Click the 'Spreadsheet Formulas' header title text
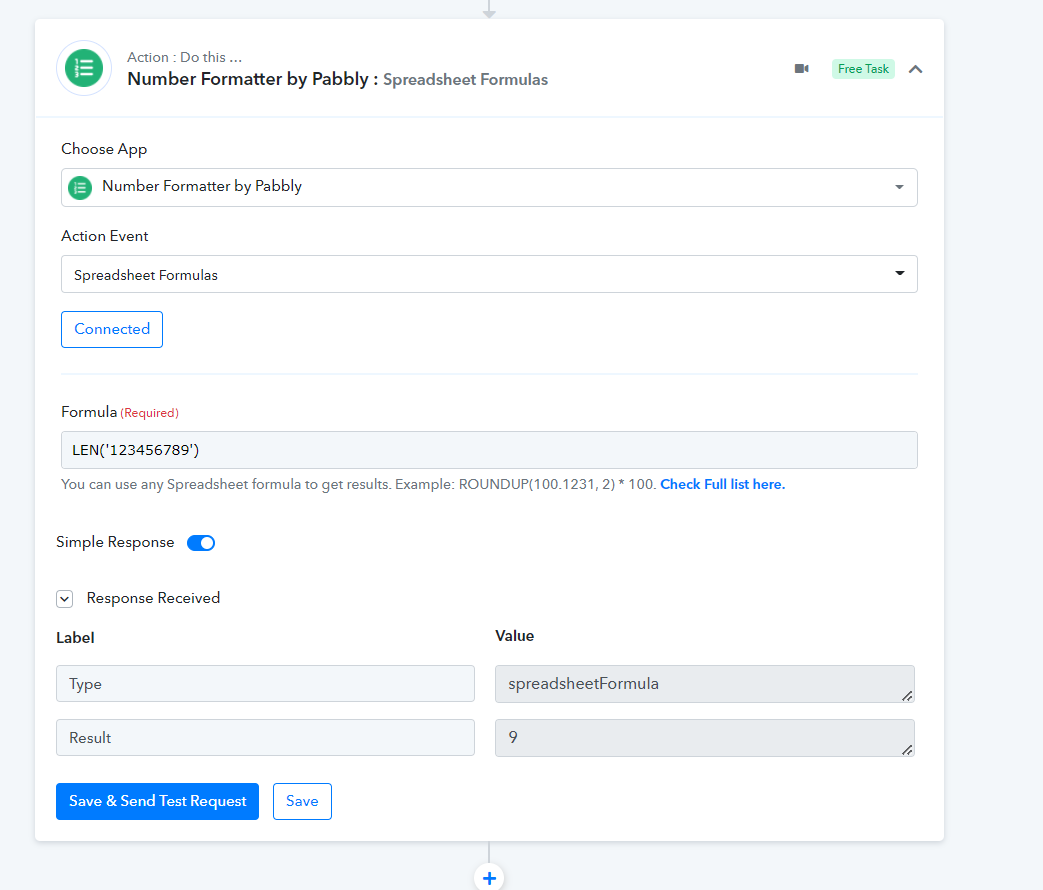Viewport: 1043px width, 890px height. click(465, 80)
